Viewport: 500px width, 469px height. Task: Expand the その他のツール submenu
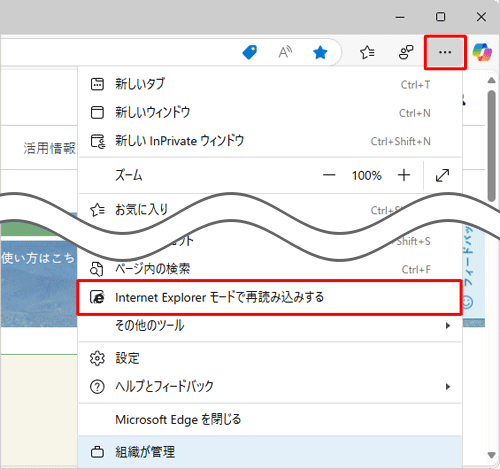point(270,325)
